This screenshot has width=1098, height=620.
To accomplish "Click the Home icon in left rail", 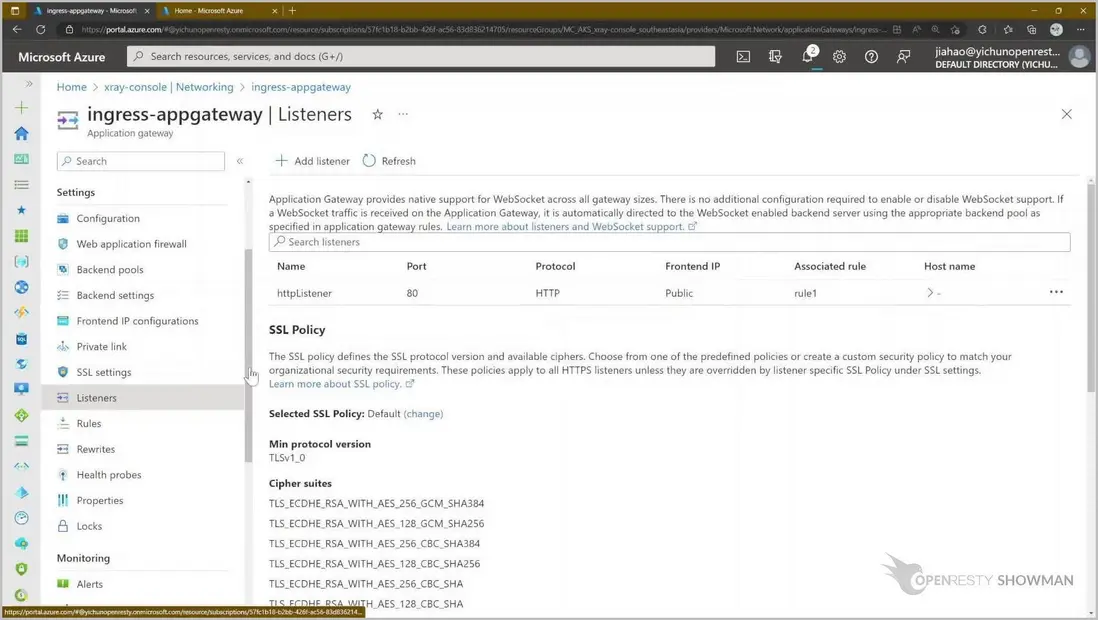I will 21,133.
